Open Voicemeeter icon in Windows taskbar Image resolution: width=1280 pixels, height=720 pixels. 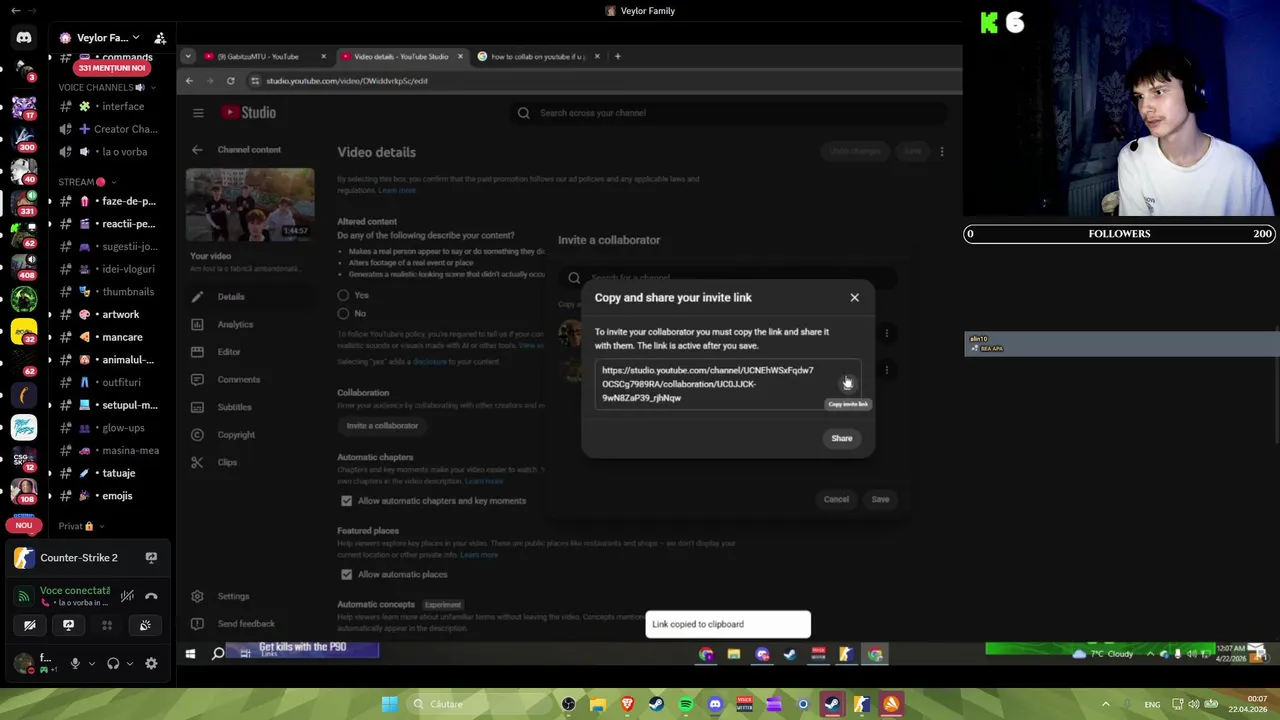click(x=744, y=704)
